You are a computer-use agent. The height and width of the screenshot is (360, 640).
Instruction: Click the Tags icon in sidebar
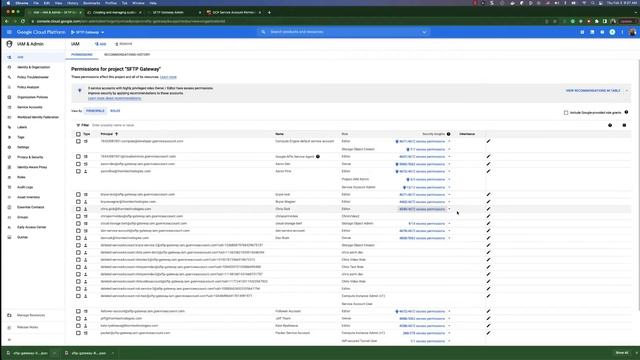(9, 137)
